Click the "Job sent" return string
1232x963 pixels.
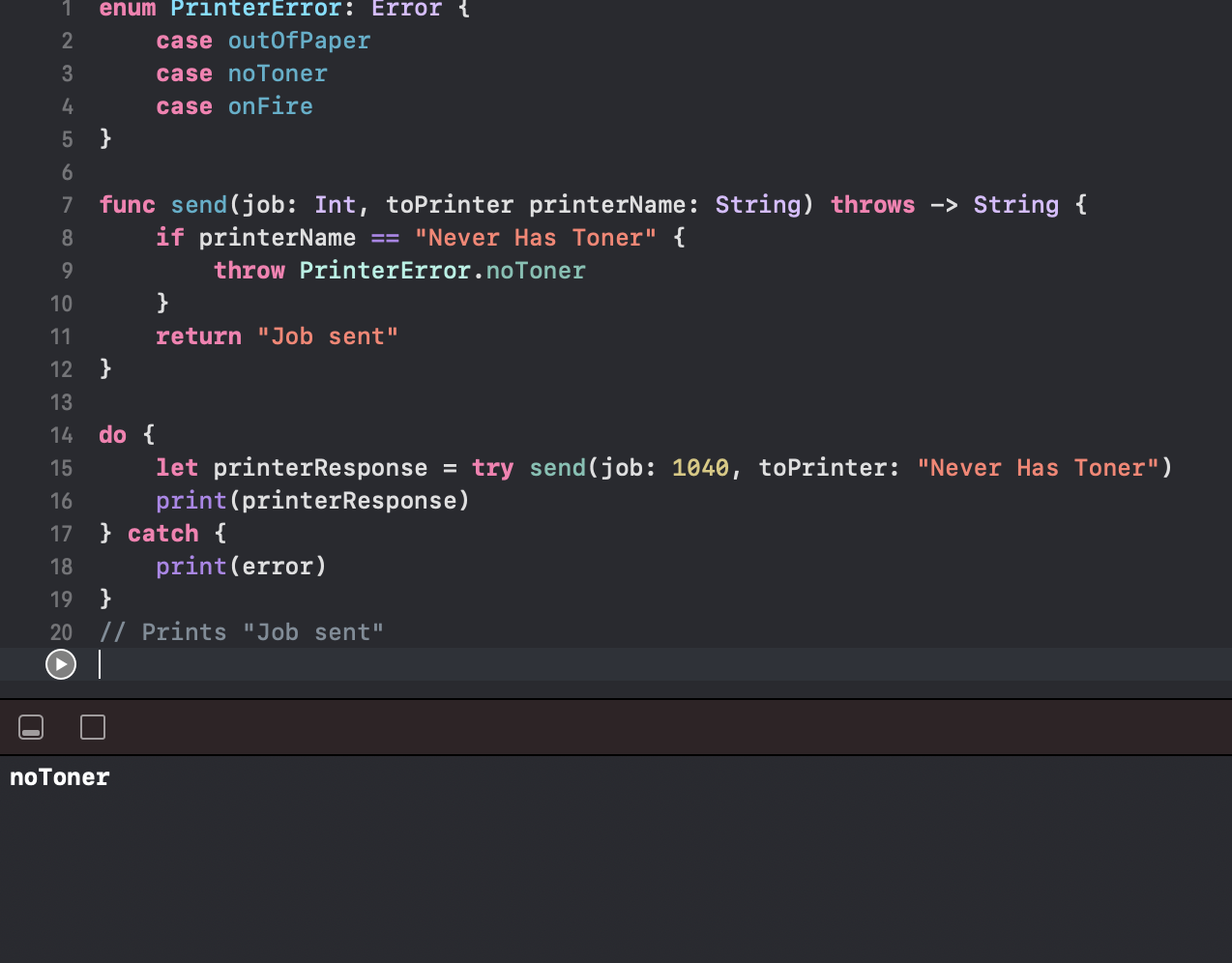coord(328,336)
